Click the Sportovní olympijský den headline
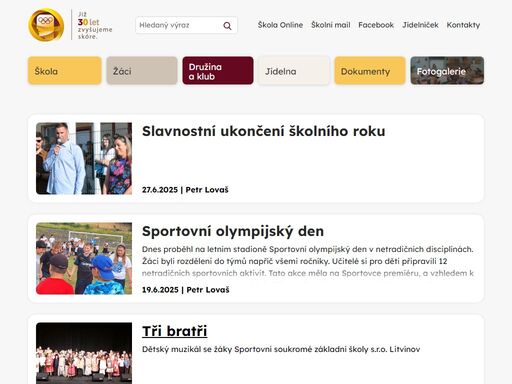Viewport: 512px width, 384px height. pyautogui.click(x=233, y=231)
